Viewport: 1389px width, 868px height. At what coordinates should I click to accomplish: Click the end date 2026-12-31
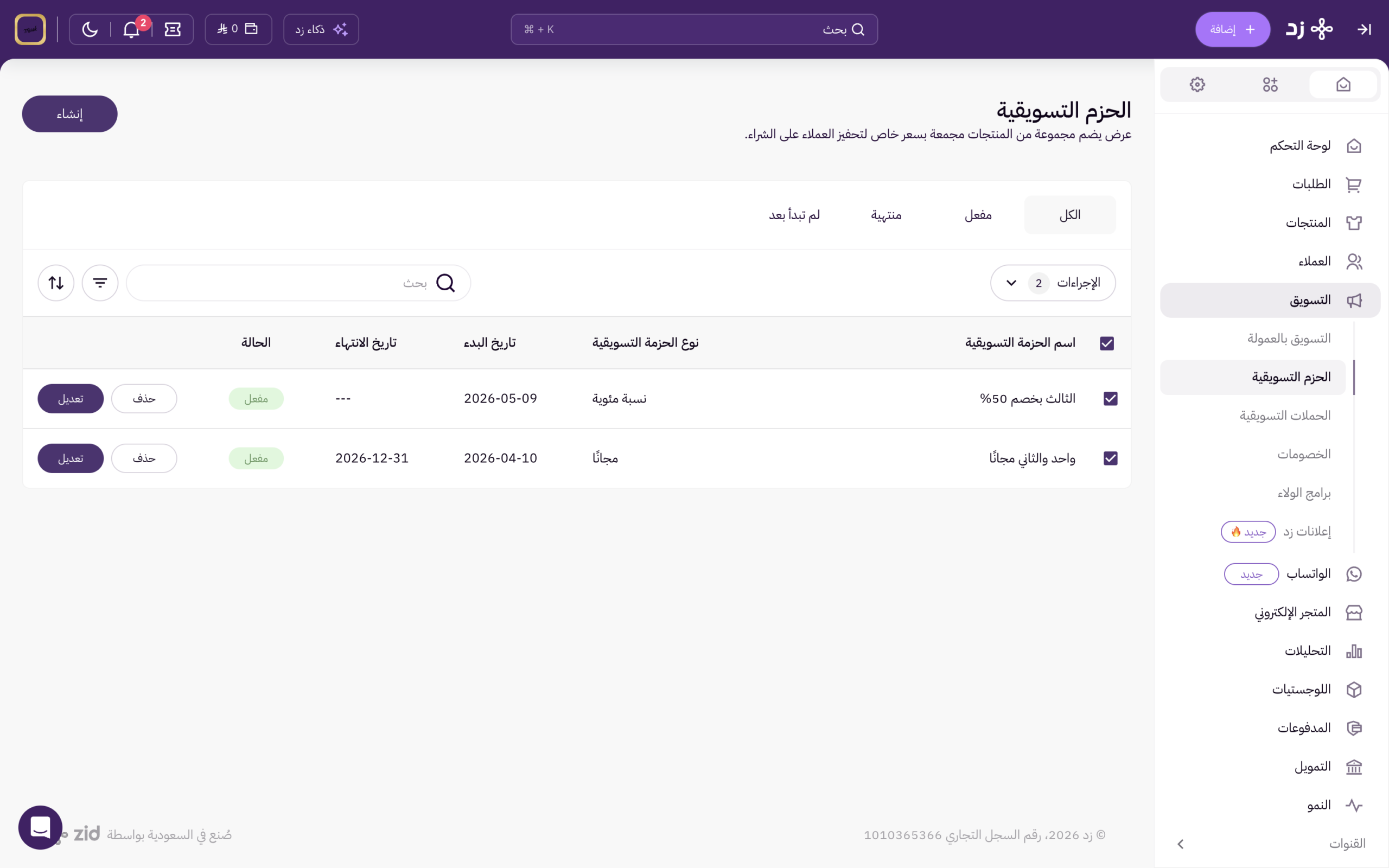point(372,458)
